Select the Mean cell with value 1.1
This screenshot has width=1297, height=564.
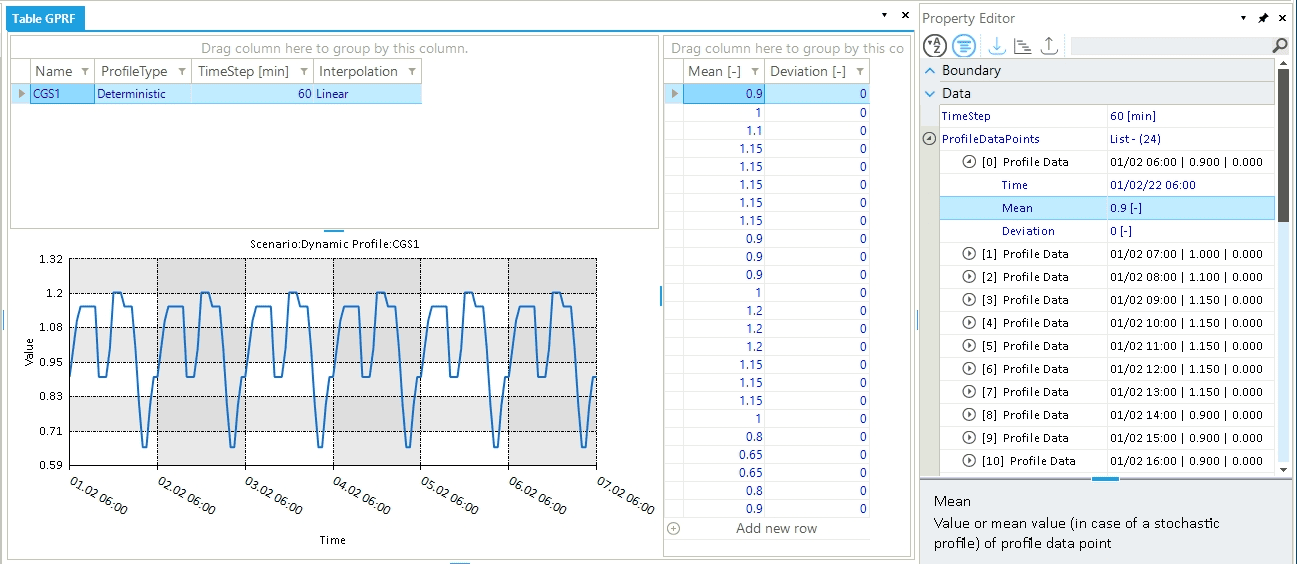tap(724, 131)
